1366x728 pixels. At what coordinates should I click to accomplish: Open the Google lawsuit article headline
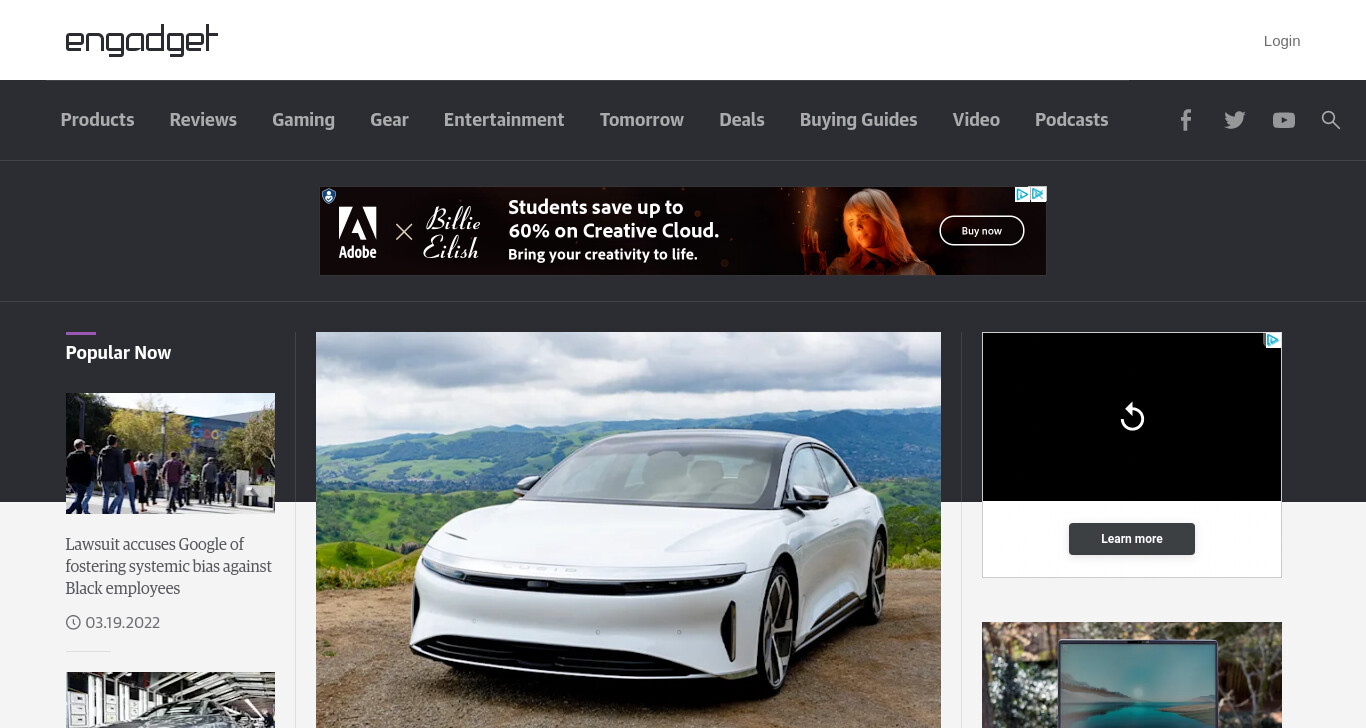[168, 566]
